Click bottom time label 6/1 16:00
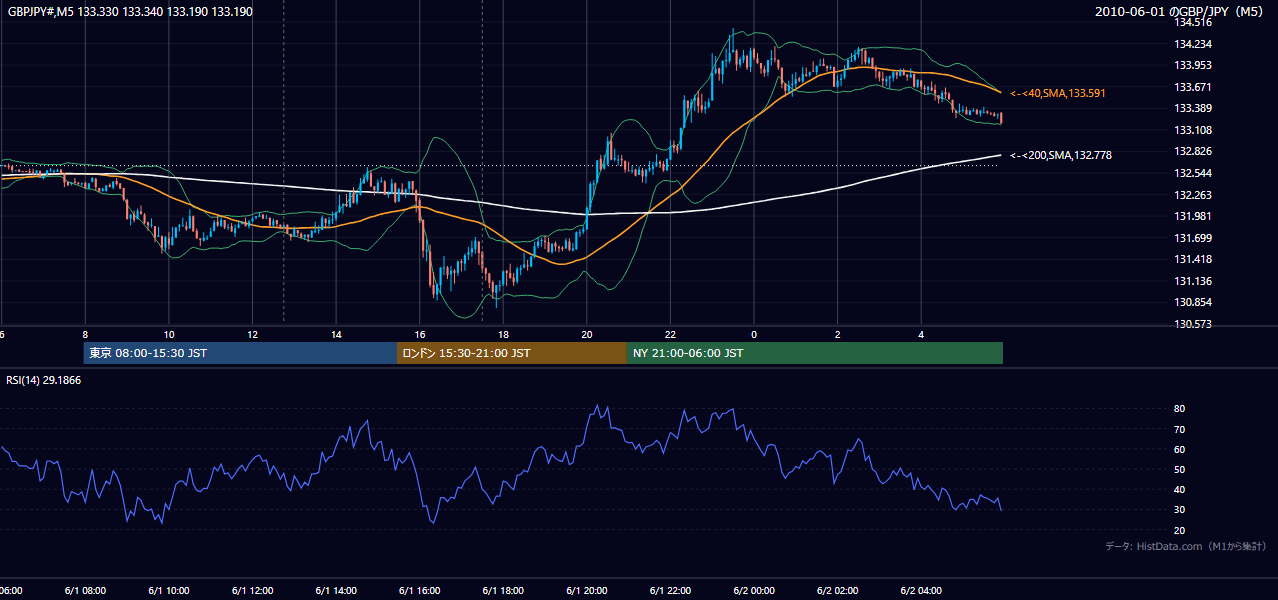The image size is (1278, 600). (420, 590)
